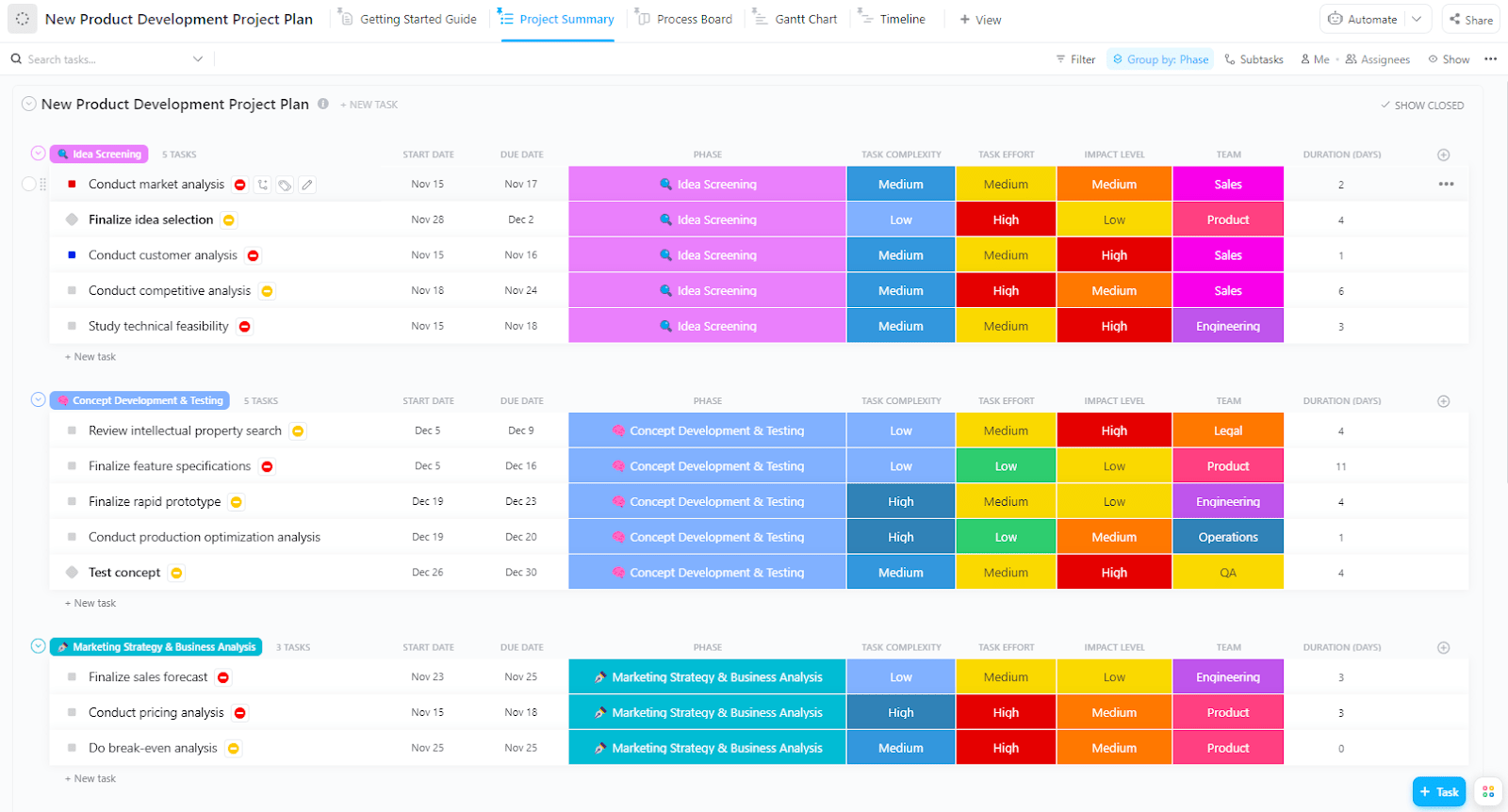This screenshot has width=1508, height=812.
Task: Open the Automate dropdown arrow
Action: [x=1417, y=19]
